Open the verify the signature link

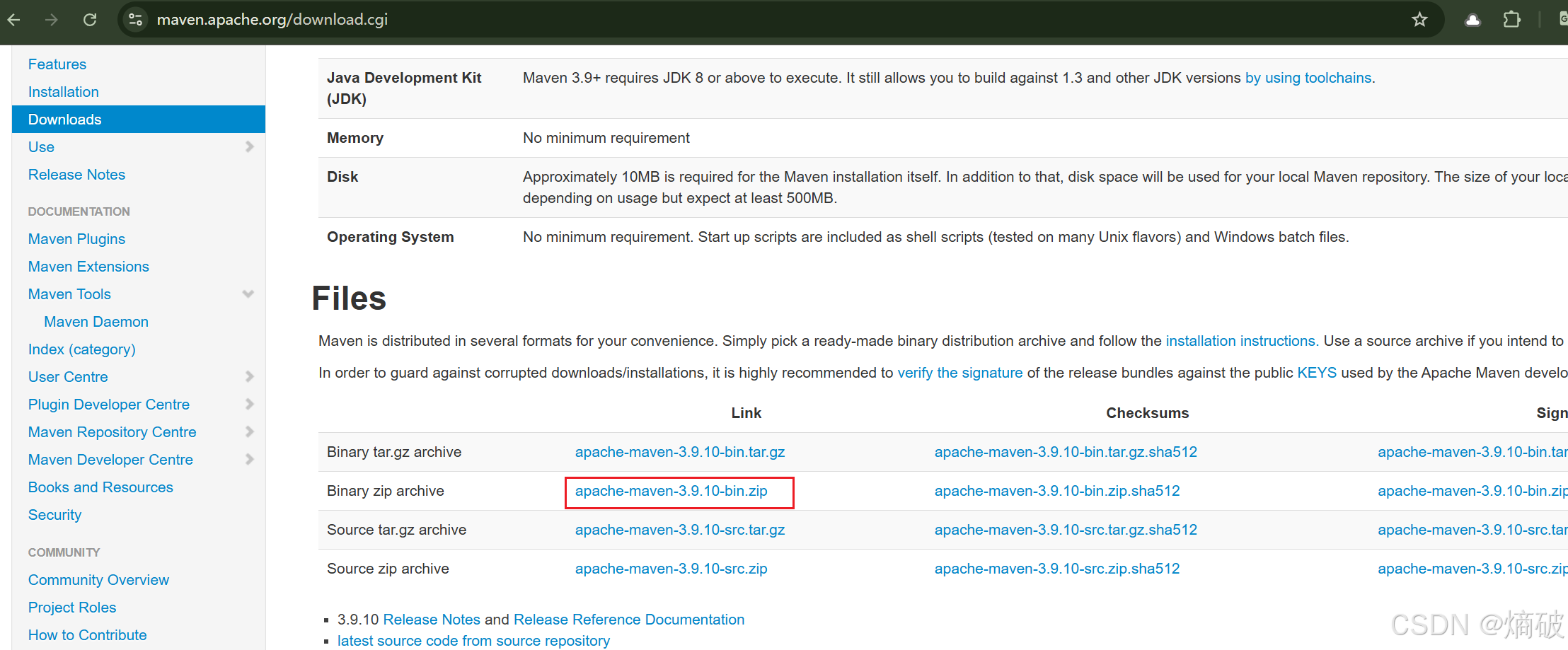click(x=959, y=373)
